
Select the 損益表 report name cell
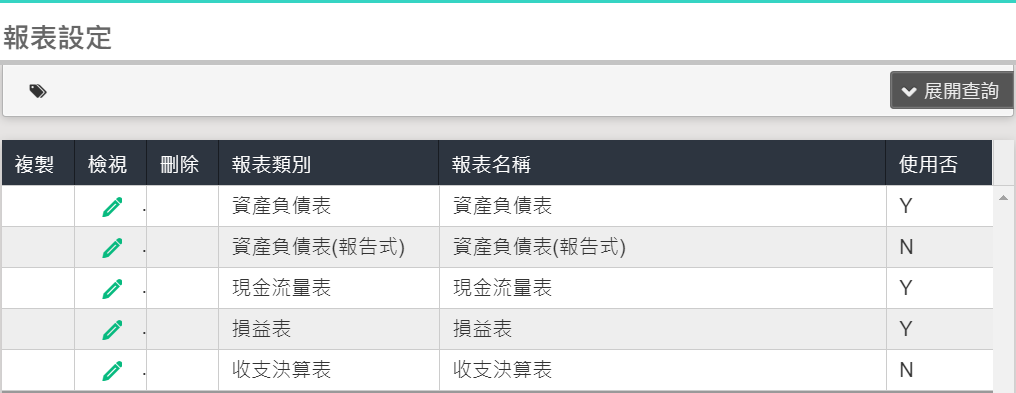click(662, 330)
